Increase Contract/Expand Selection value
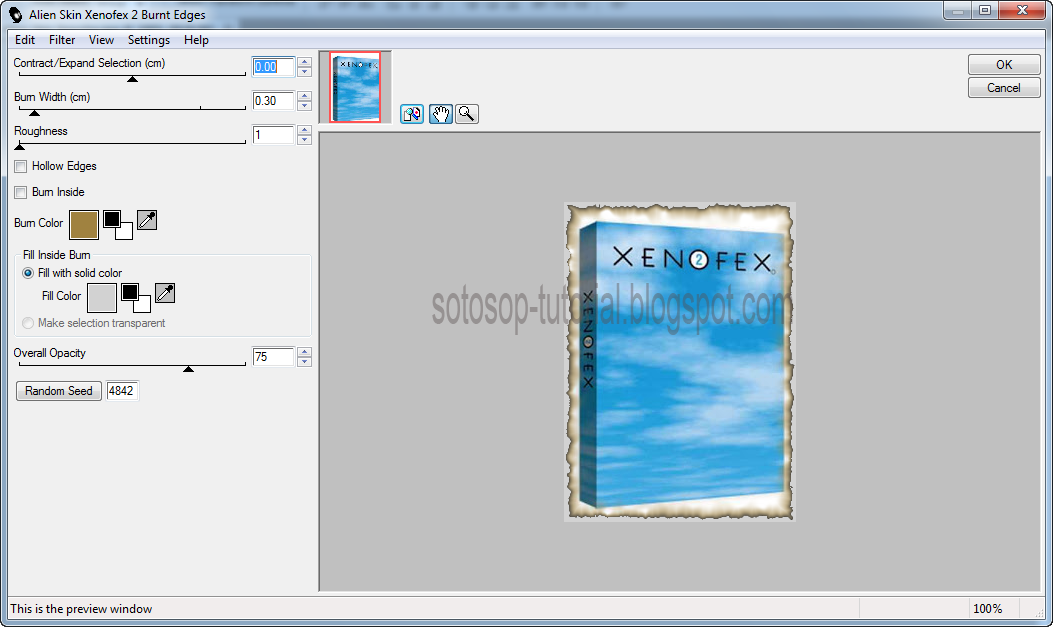1053x627 pixels. click(x=304, y=62)
